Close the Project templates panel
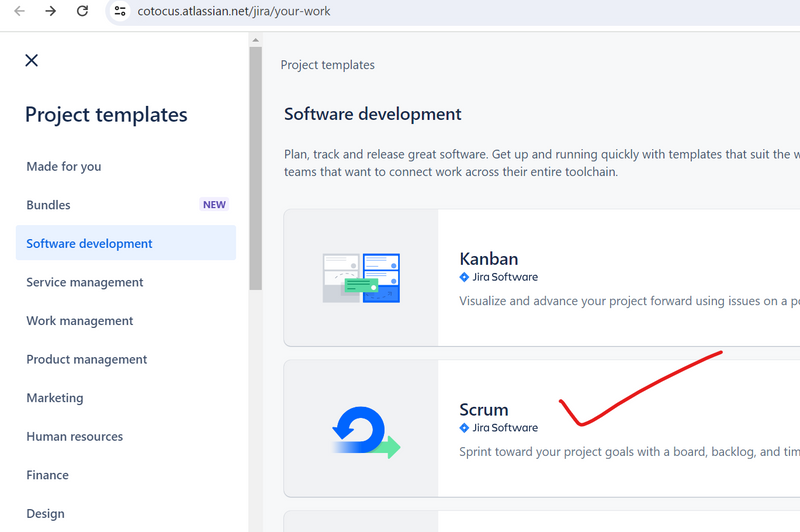The image size is (800, 532). 32,60
